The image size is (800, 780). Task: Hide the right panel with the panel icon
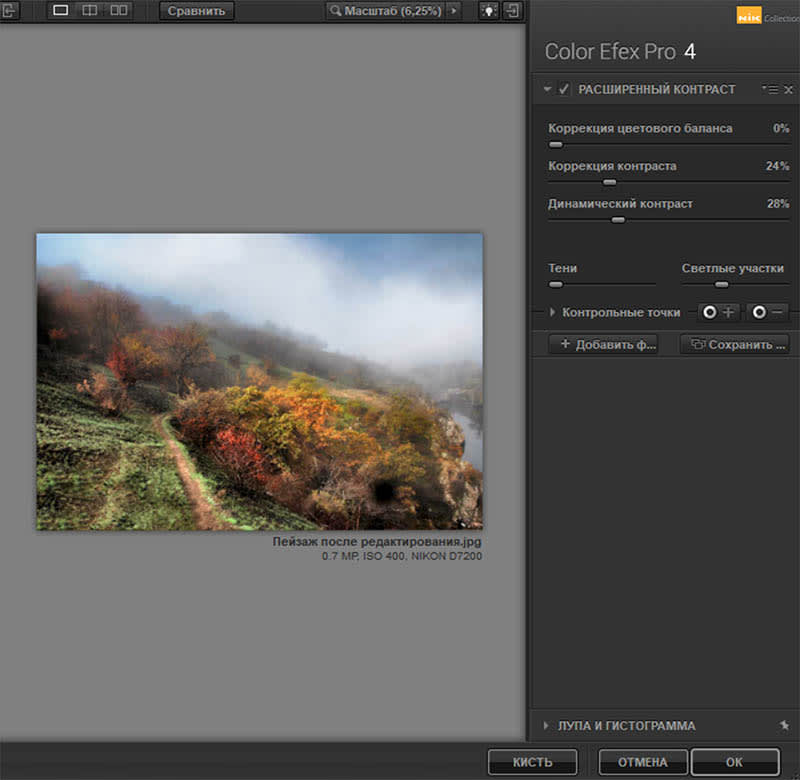click(x=512, y=10)
